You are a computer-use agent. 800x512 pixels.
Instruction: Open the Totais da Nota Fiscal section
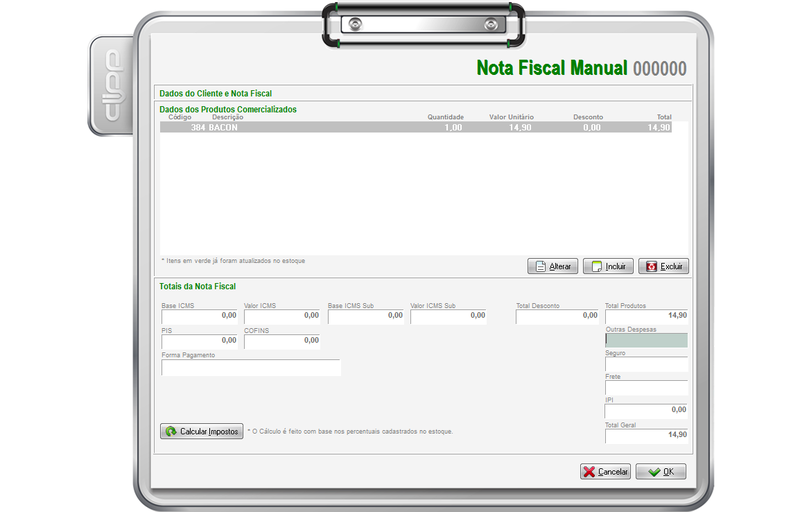coord(198,287)
